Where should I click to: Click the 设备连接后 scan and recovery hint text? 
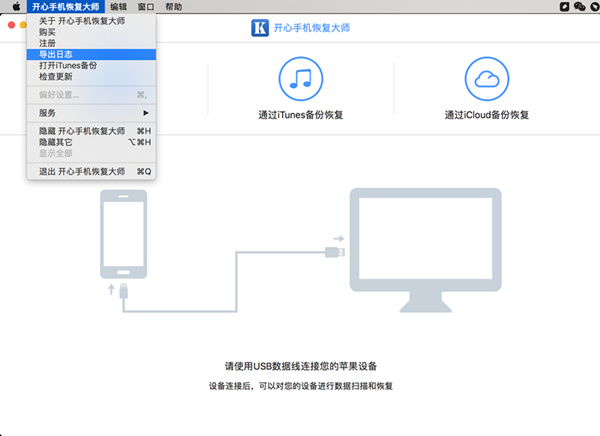pyautogui.click(x=301, y=386)
